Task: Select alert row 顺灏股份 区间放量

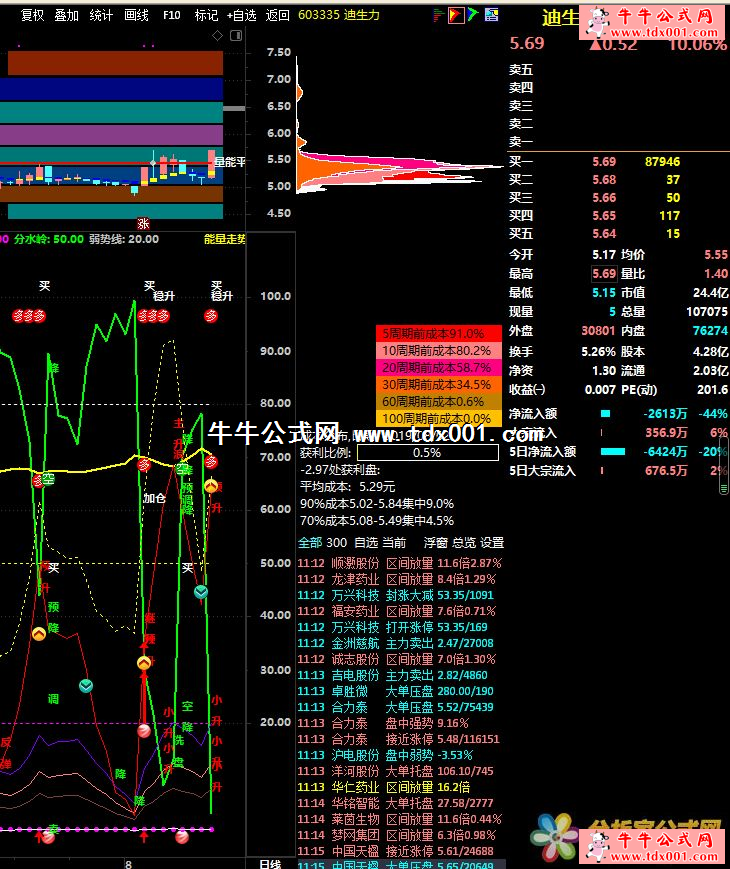Action: [x=400, y=563]
